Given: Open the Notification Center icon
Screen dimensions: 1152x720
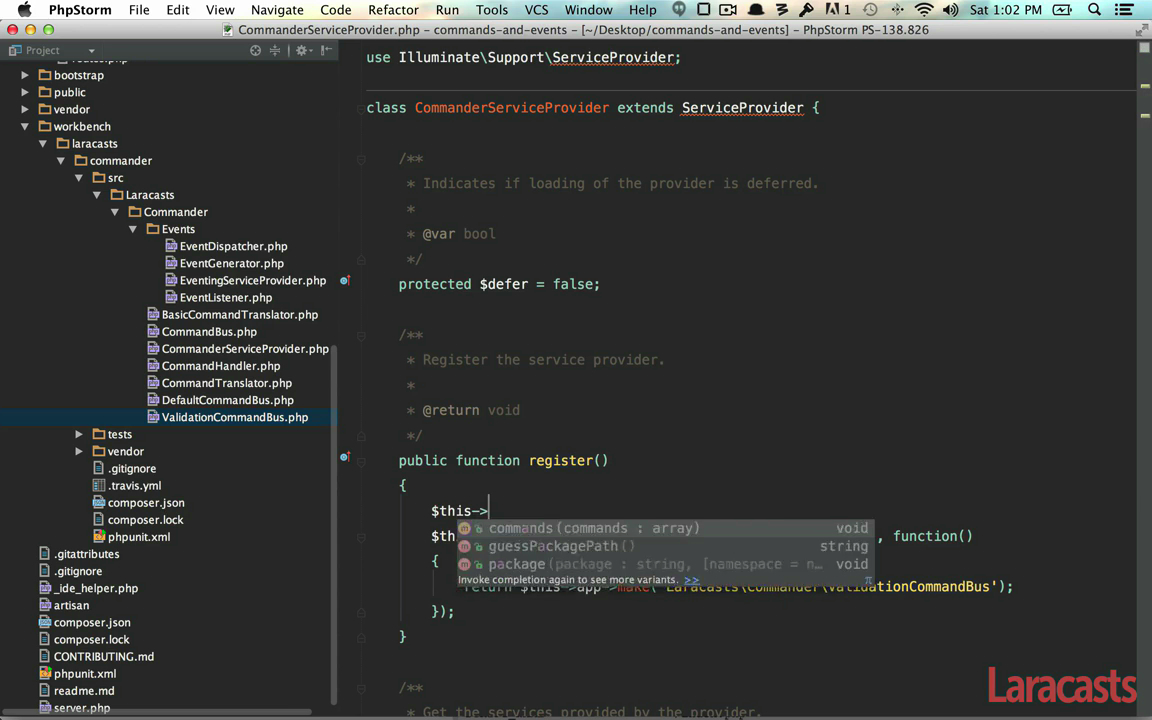Looking at the screenshot, I should click(1123, 10).
